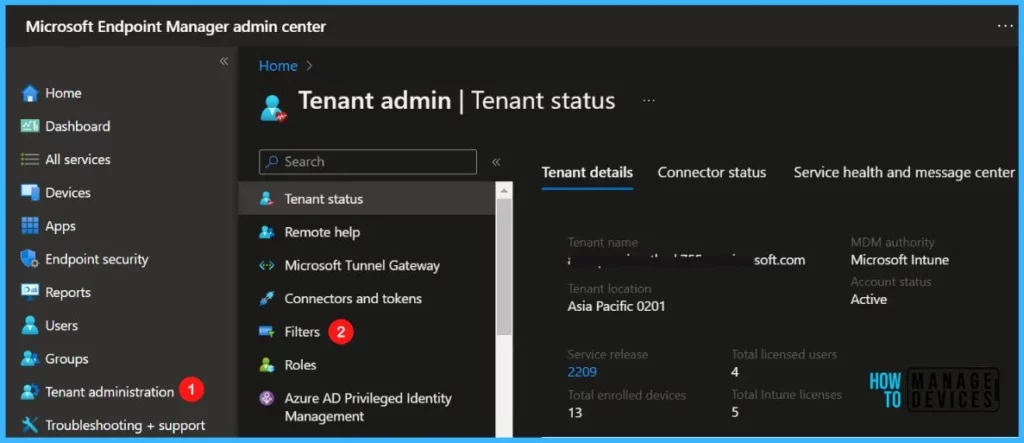Click the tenant menu vertical scrollbar thumb
The width and height of the screenshot is (1024, 443).
[504, 268]
